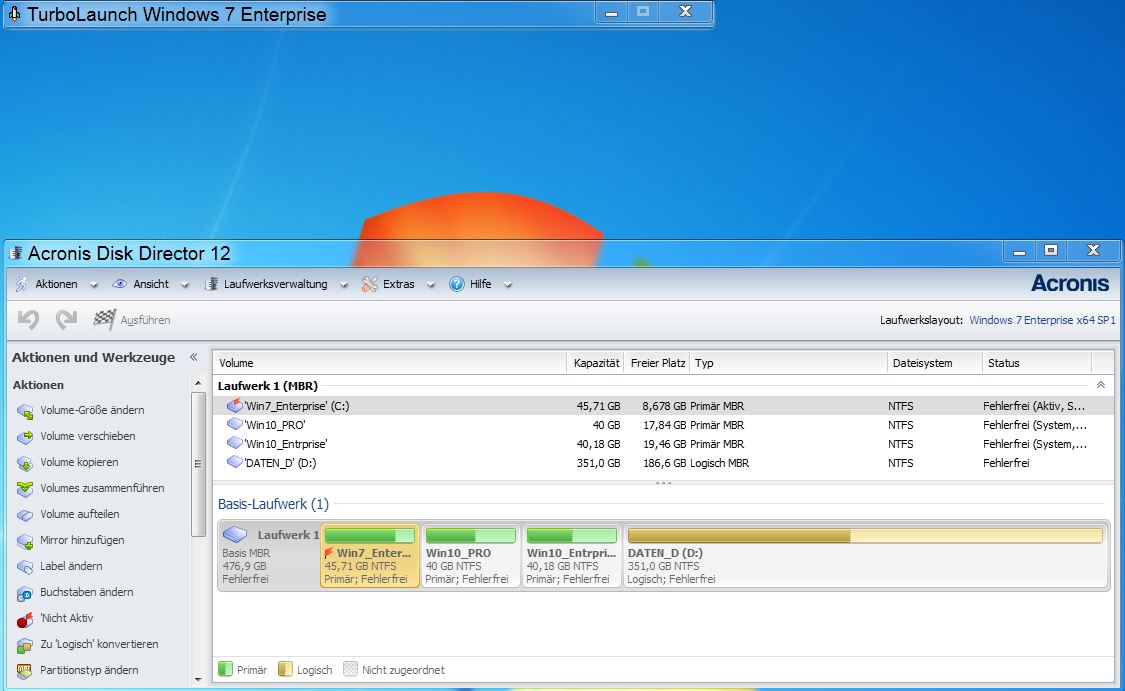Open the Laufwerksverwaltung menu
This screenshot has height=691, width=1125.
click(x=276, y=284)
